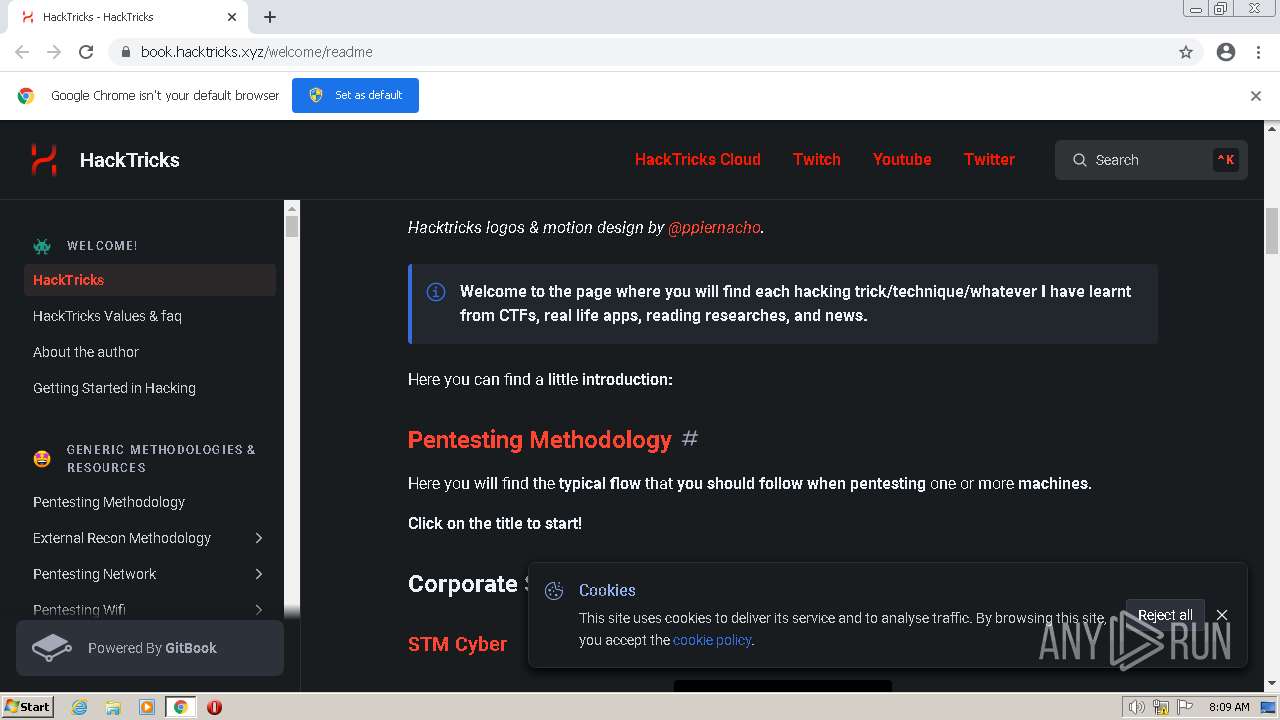Open Pentesting Network sidebar page
The height and width of the screenshot is (720, 1280).
point(95,574)
